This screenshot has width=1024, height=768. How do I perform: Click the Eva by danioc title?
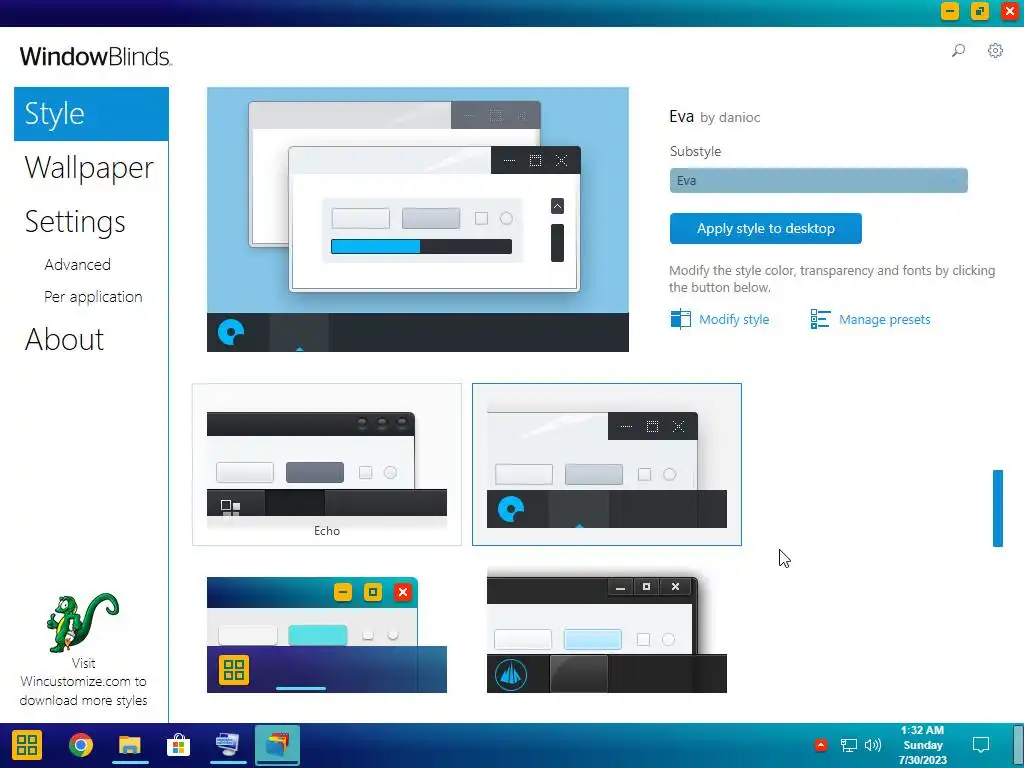pyautogui.click(x=714, y=117)
